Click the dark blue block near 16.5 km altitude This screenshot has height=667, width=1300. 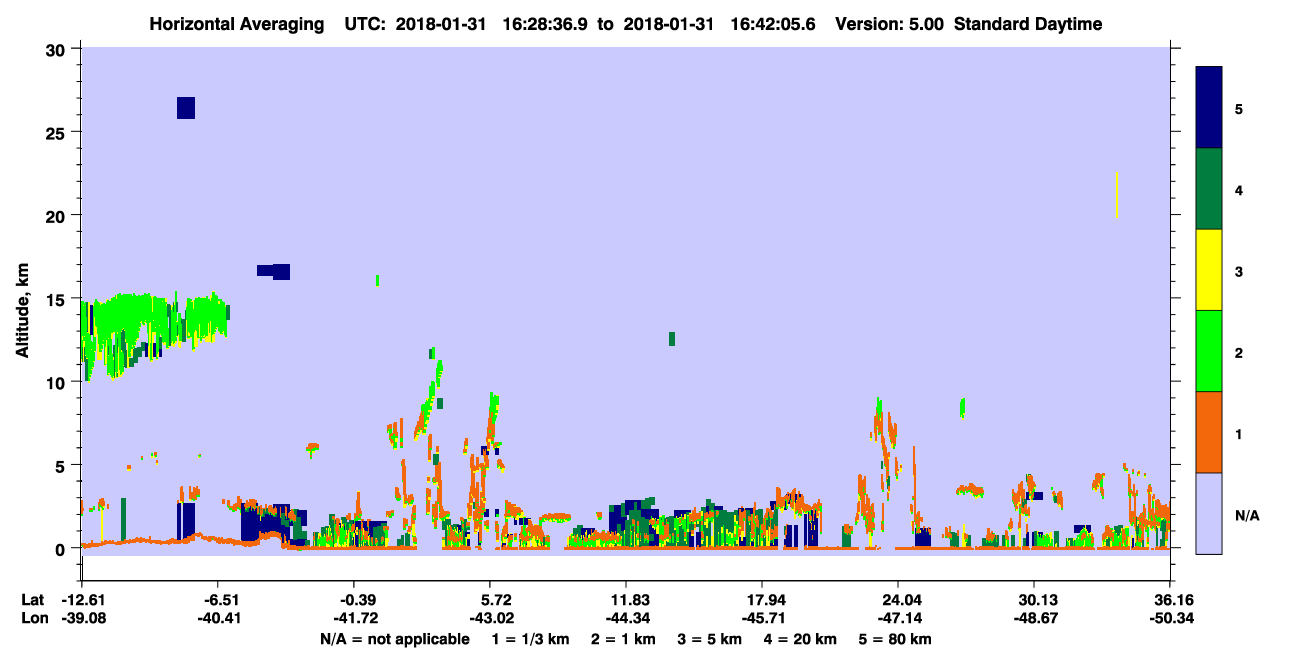(274, 271)
